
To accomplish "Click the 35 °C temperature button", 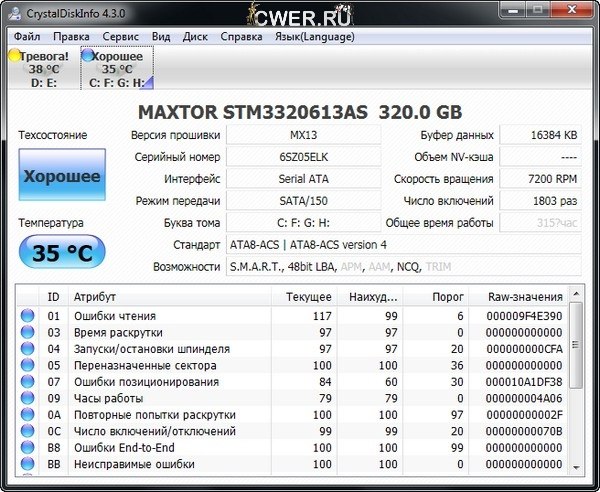I will [x=61, y=253].
